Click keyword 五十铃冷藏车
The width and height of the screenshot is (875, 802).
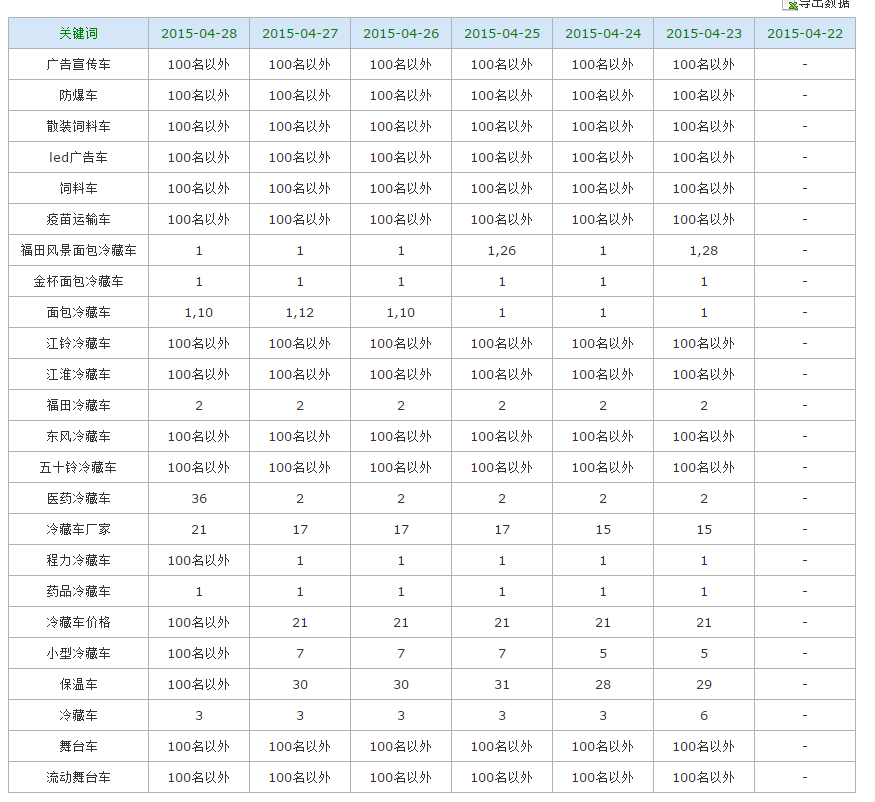pyautogui.click(x=79, y=467)
